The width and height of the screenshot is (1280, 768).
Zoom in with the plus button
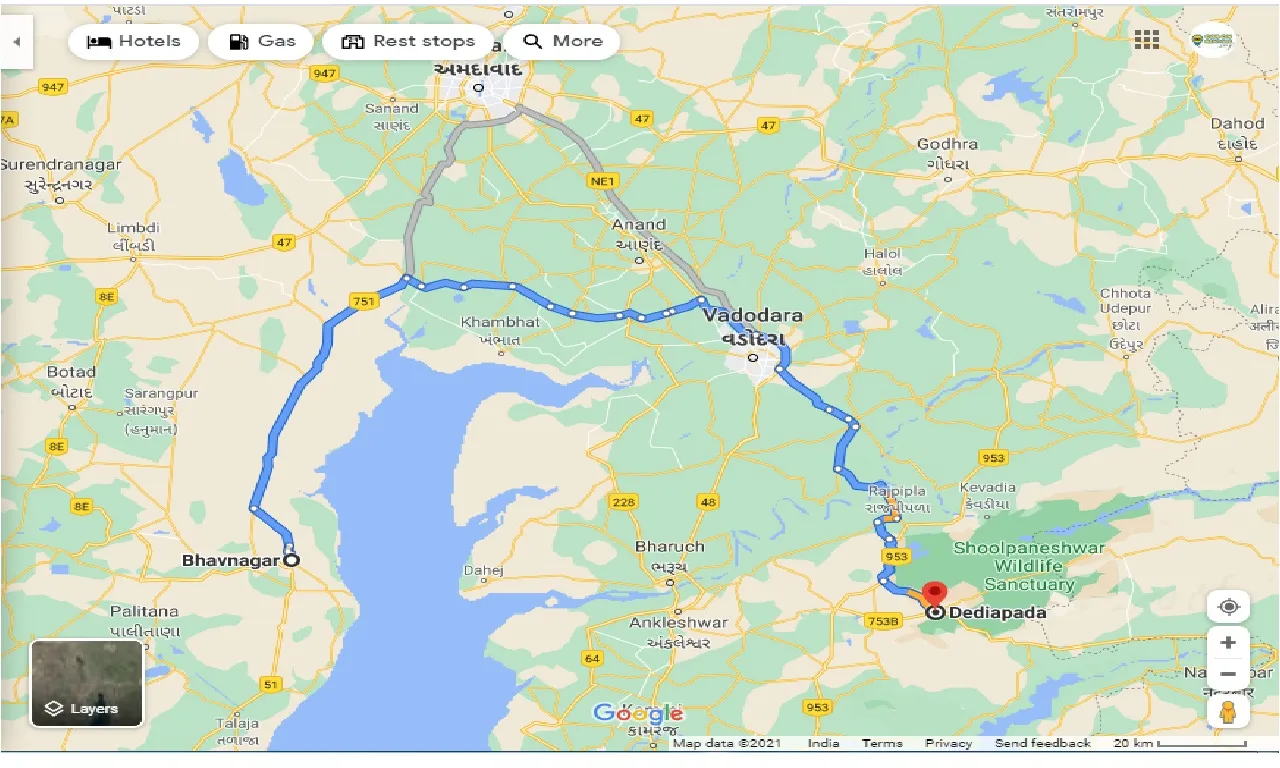point(1228,643)
